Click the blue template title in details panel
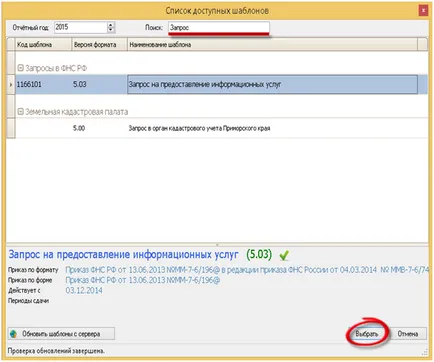The image size is (434, 362). (123, 255)
